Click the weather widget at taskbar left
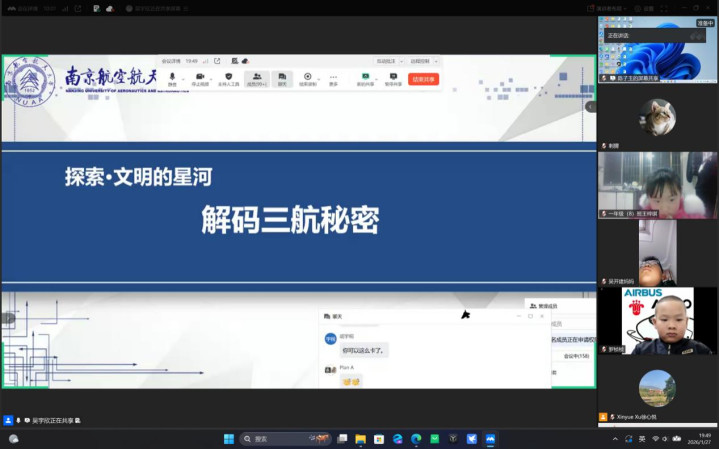 (14, 439)
